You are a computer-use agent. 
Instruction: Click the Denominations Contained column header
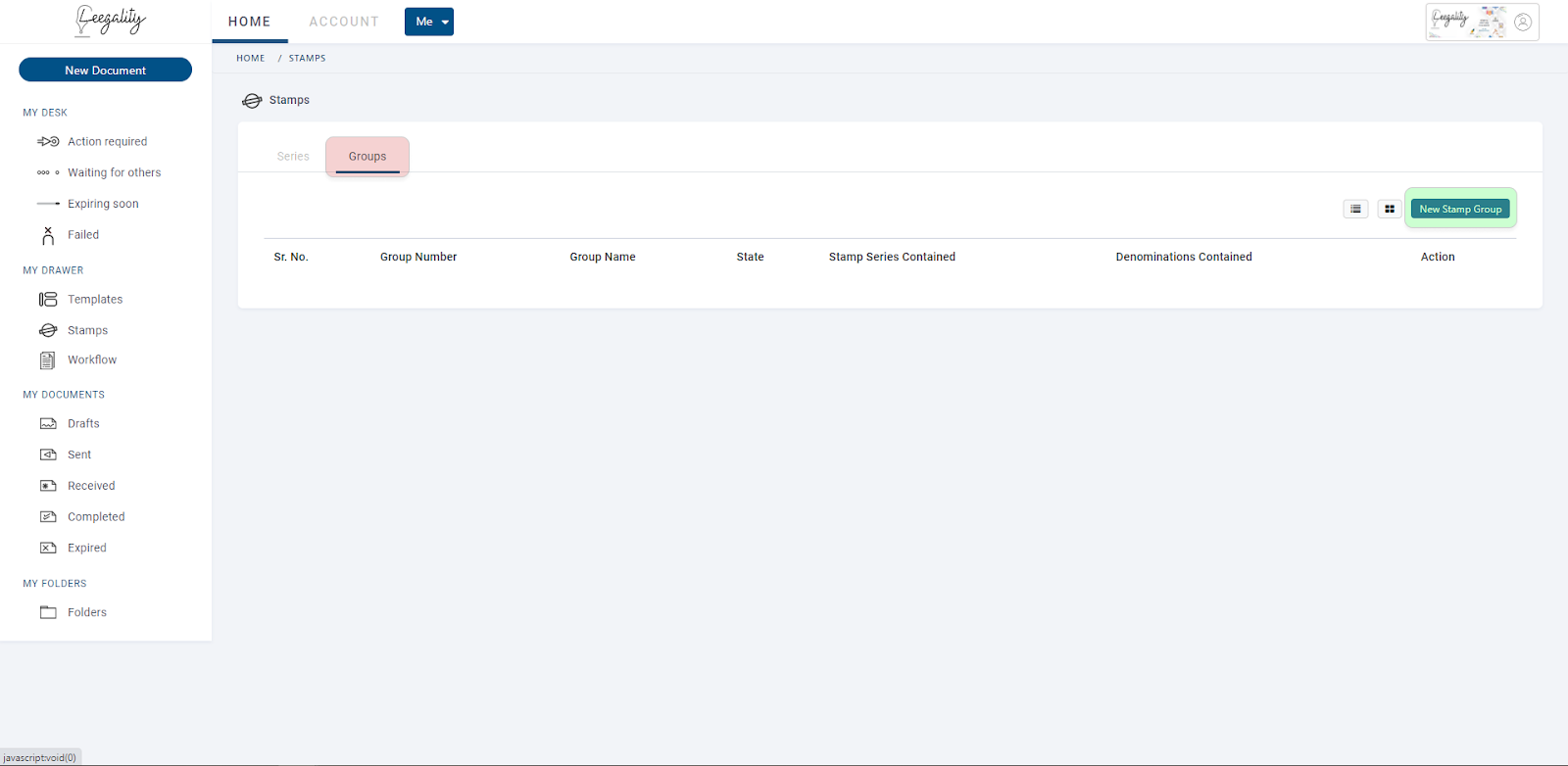tap(1184, 257)
